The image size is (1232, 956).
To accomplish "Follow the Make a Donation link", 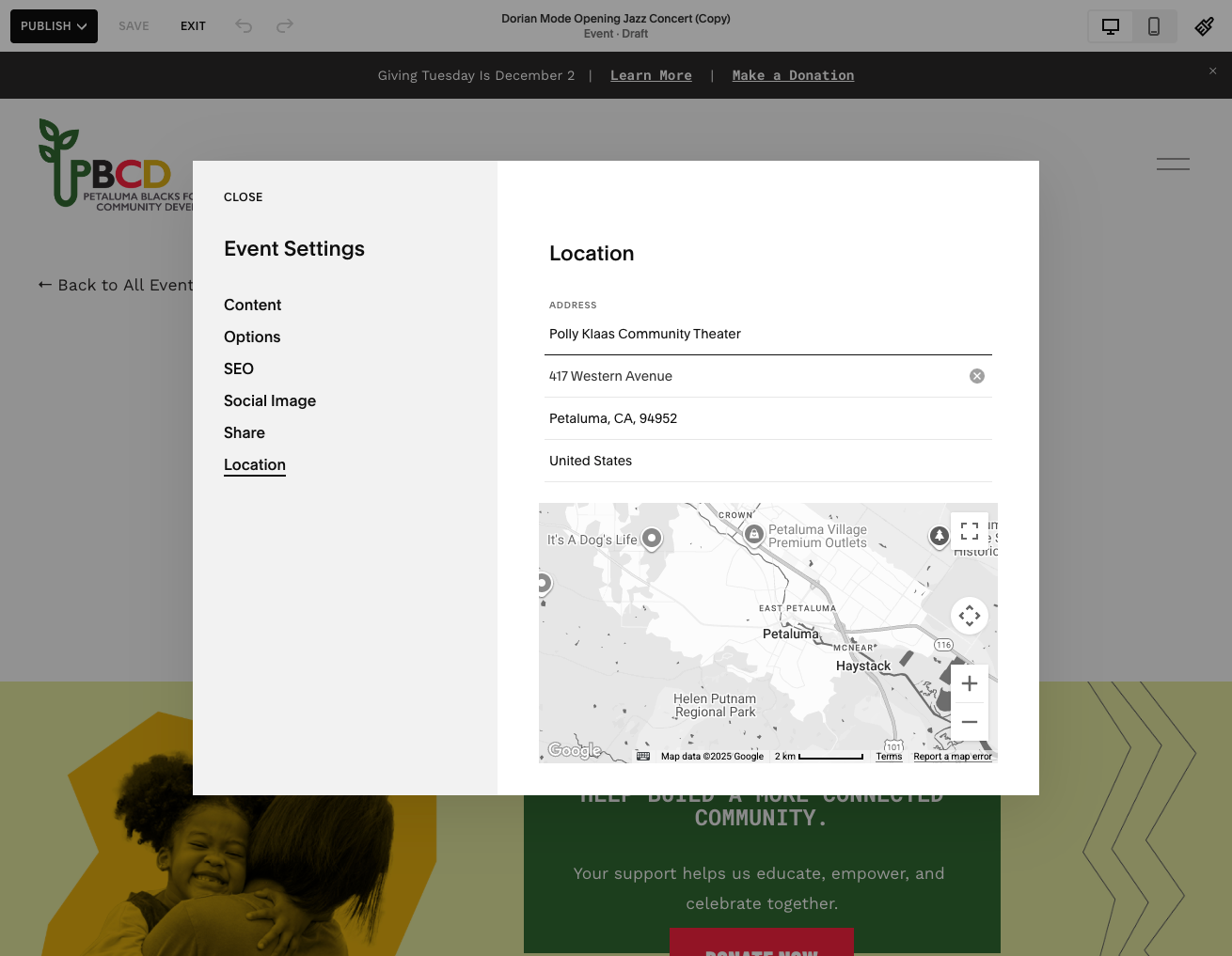I will pos(793,75).
